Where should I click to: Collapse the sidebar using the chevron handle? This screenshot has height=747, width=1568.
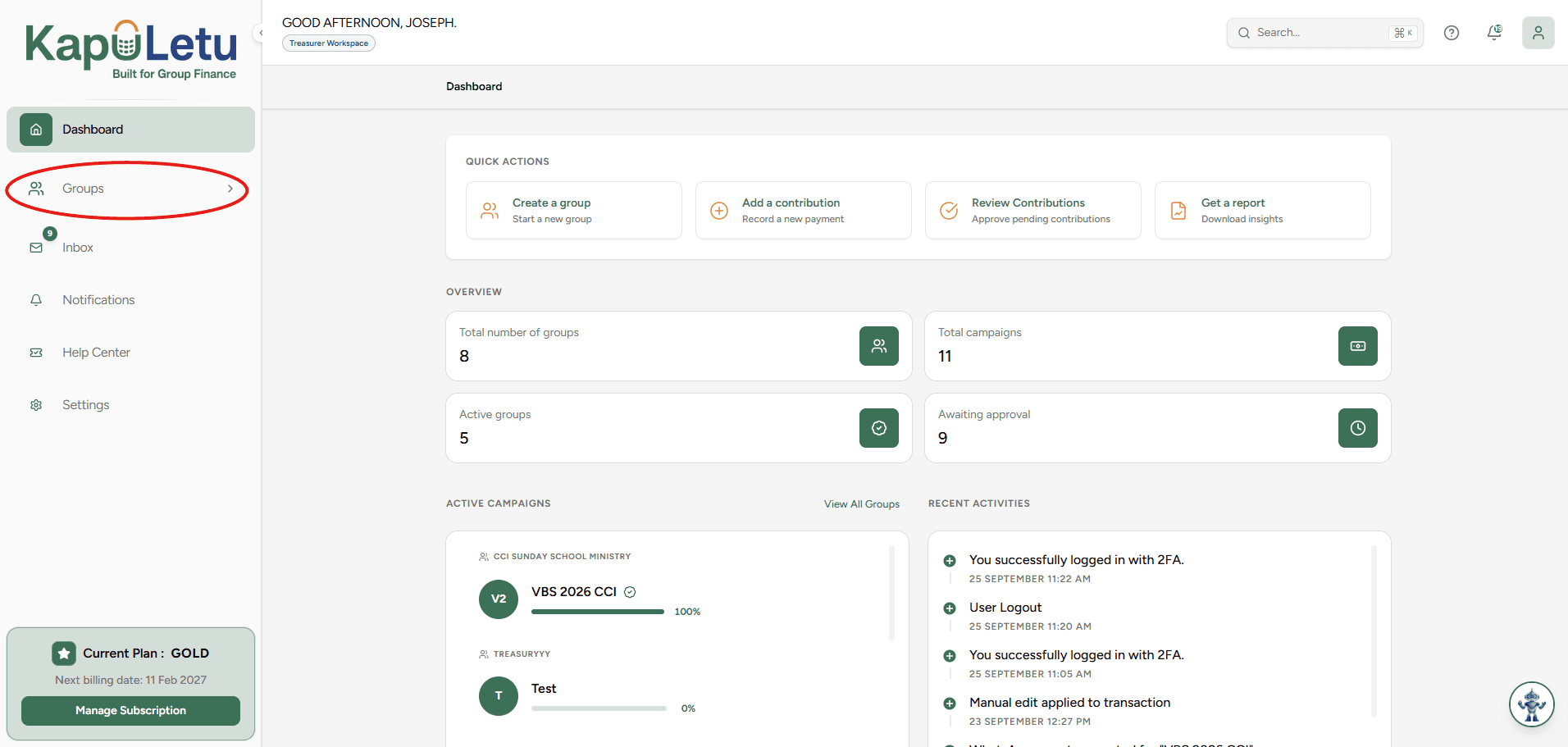pos(261,33)
